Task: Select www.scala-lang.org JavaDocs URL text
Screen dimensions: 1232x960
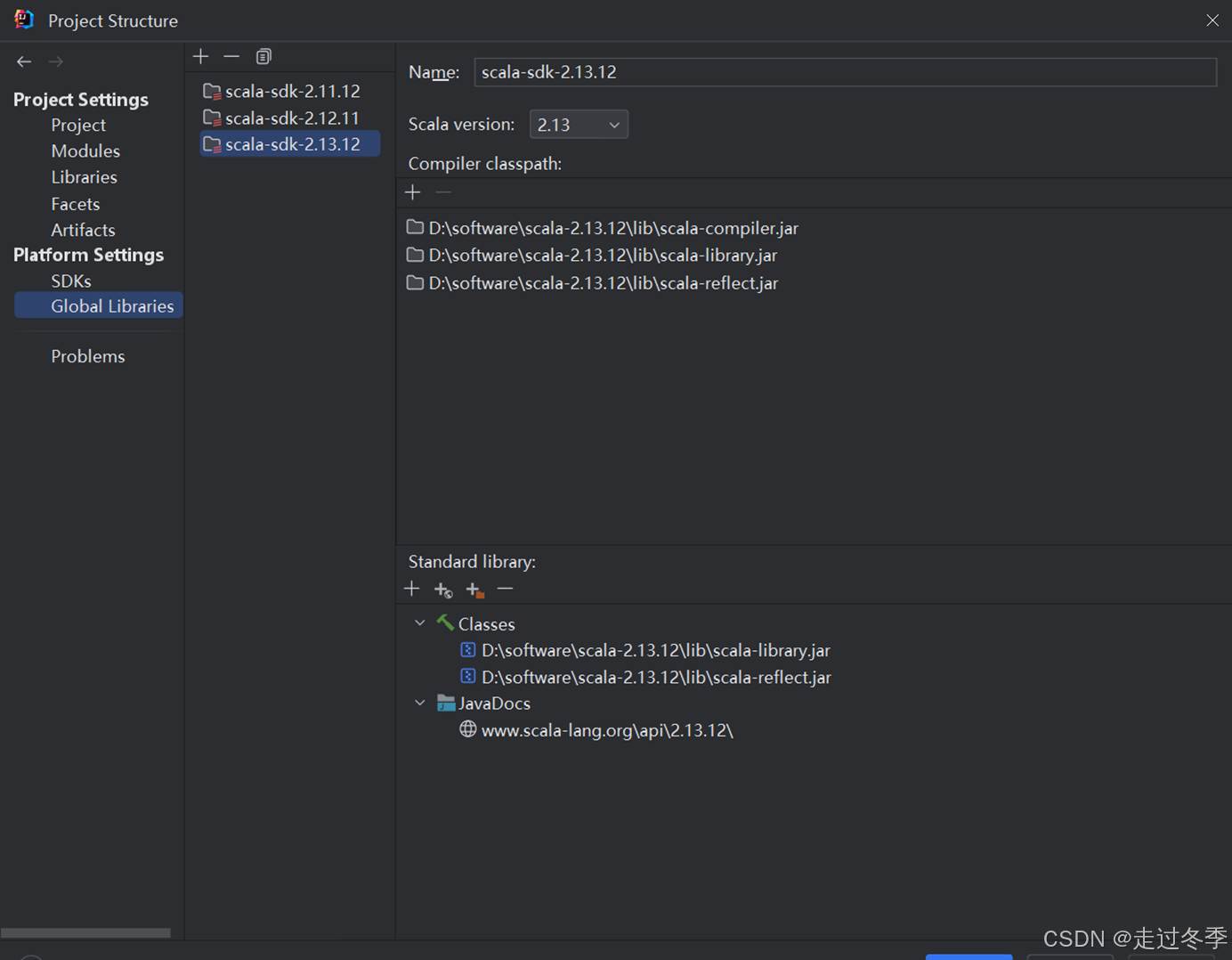Action: point(607,730)
